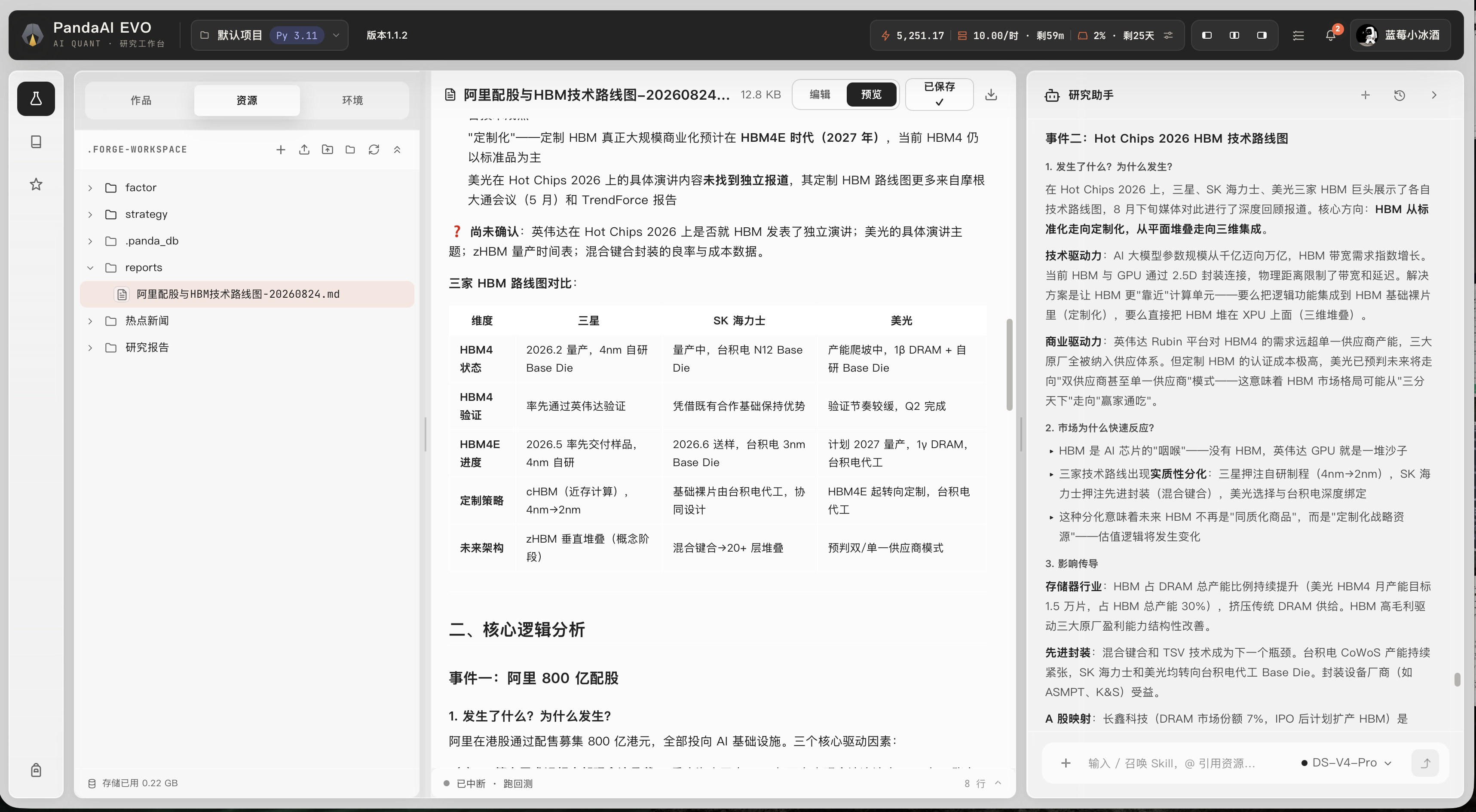Send message with the arrow button

pos(1426,763)
